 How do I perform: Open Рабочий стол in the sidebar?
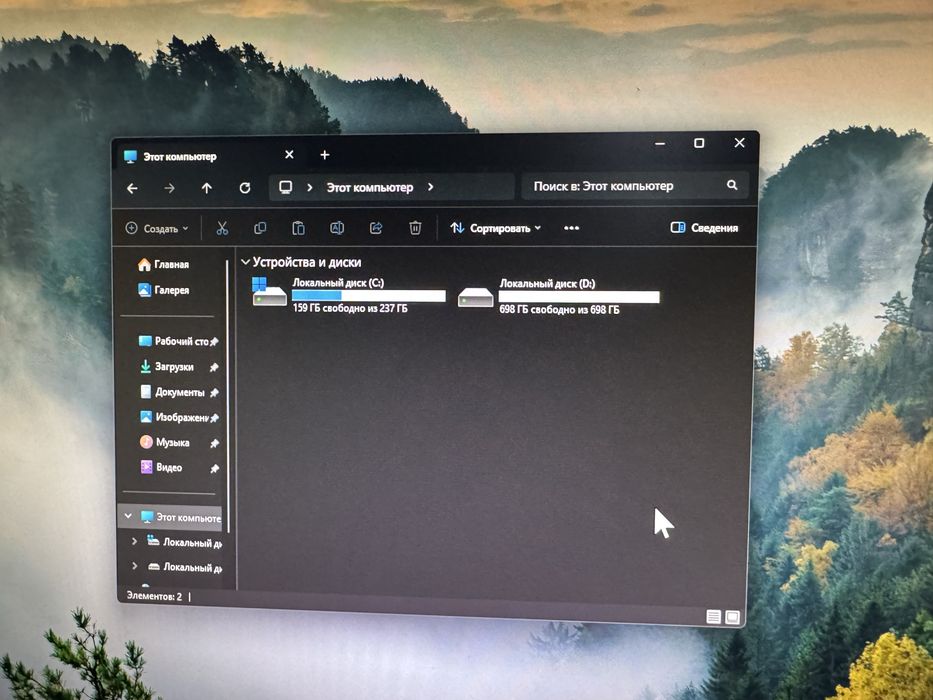tap(174, 341)
